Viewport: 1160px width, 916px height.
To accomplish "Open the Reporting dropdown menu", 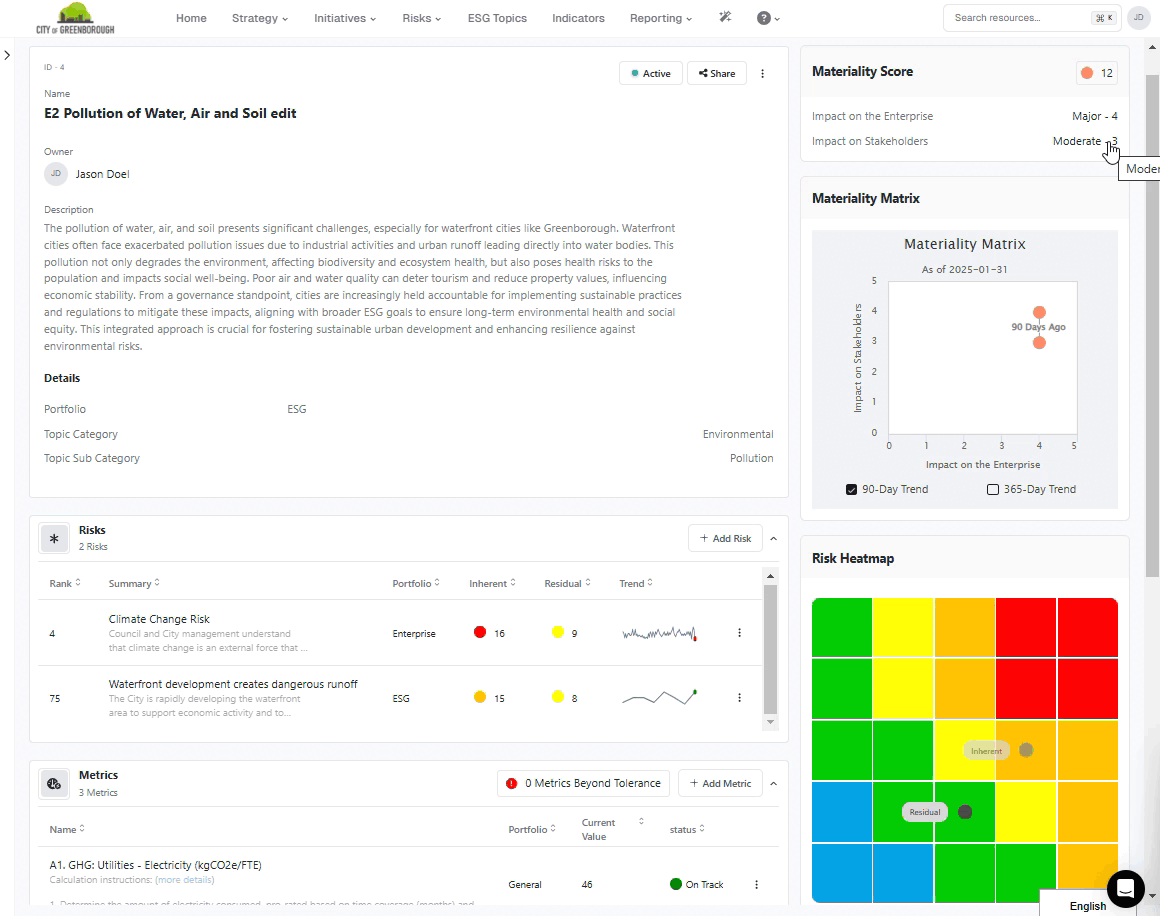I will click(660, 17).
